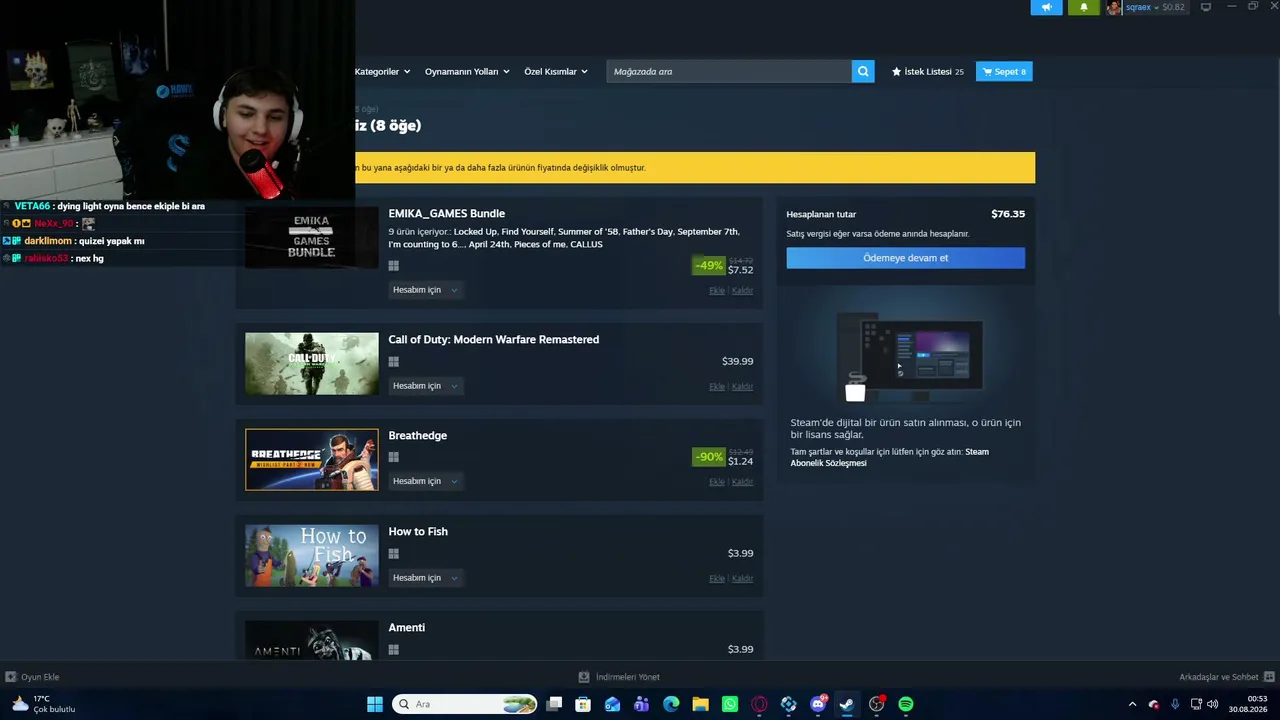Click the downloads icon beside İndirmeleri Yönet
The width and height of the screenshot is (1280, 720).
coord(584,677)
